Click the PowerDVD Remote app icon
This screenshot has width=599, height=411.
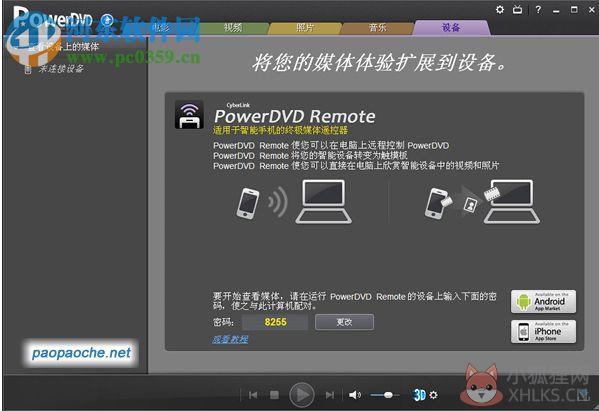click(189, 115)
